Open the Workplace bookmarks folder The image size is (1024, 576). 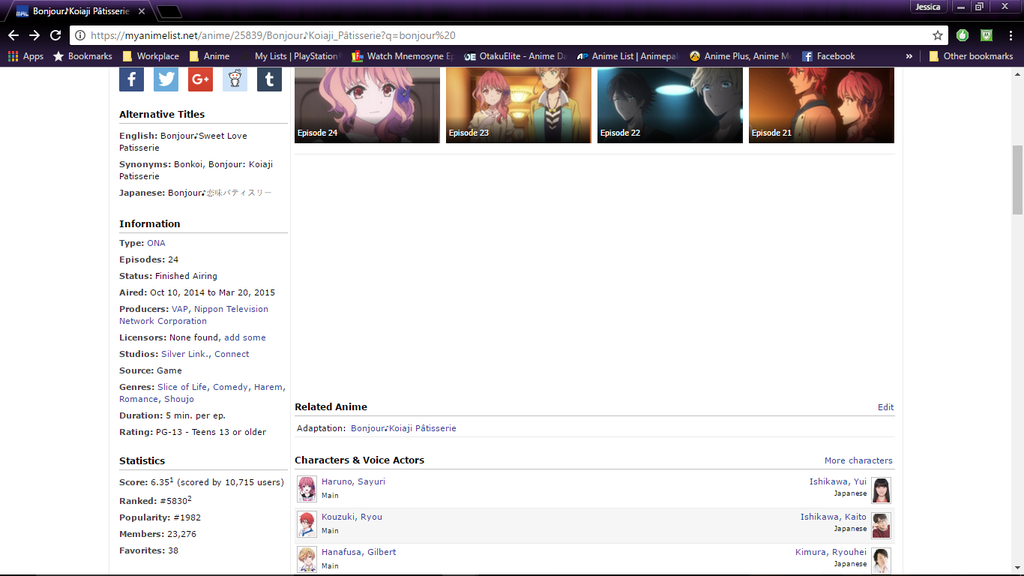pos(151,56)
